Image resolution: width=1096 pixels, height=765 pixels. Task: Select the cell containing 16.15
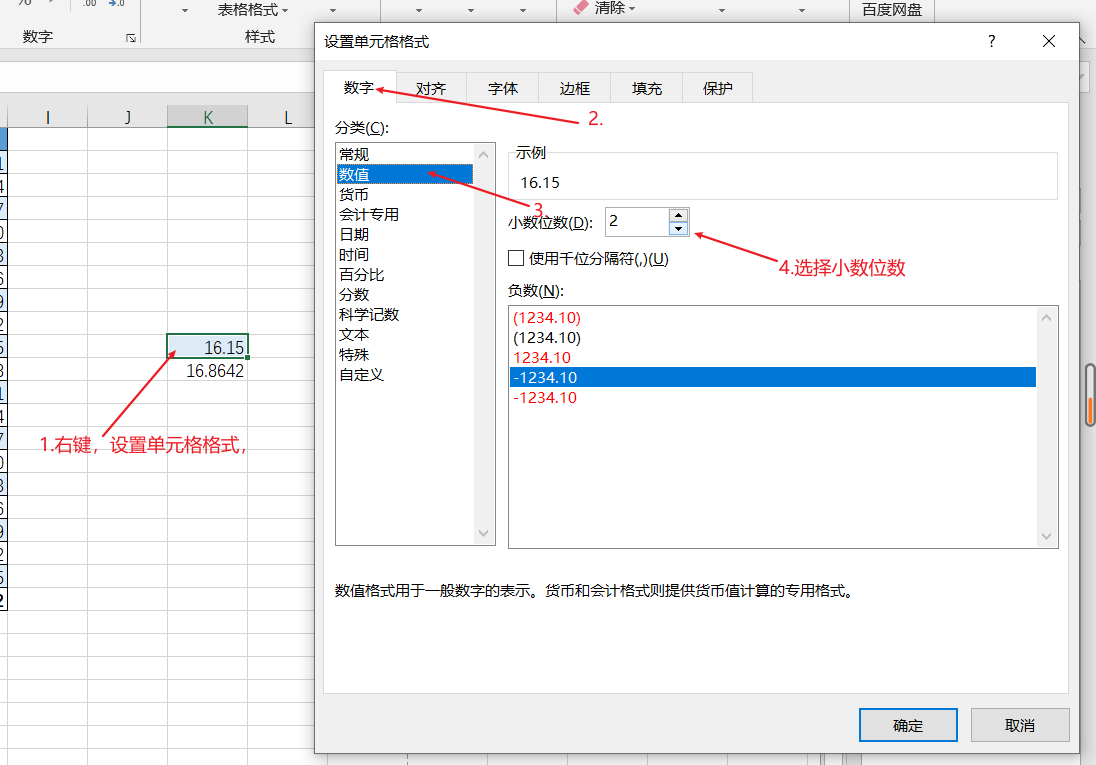point(208,347)
